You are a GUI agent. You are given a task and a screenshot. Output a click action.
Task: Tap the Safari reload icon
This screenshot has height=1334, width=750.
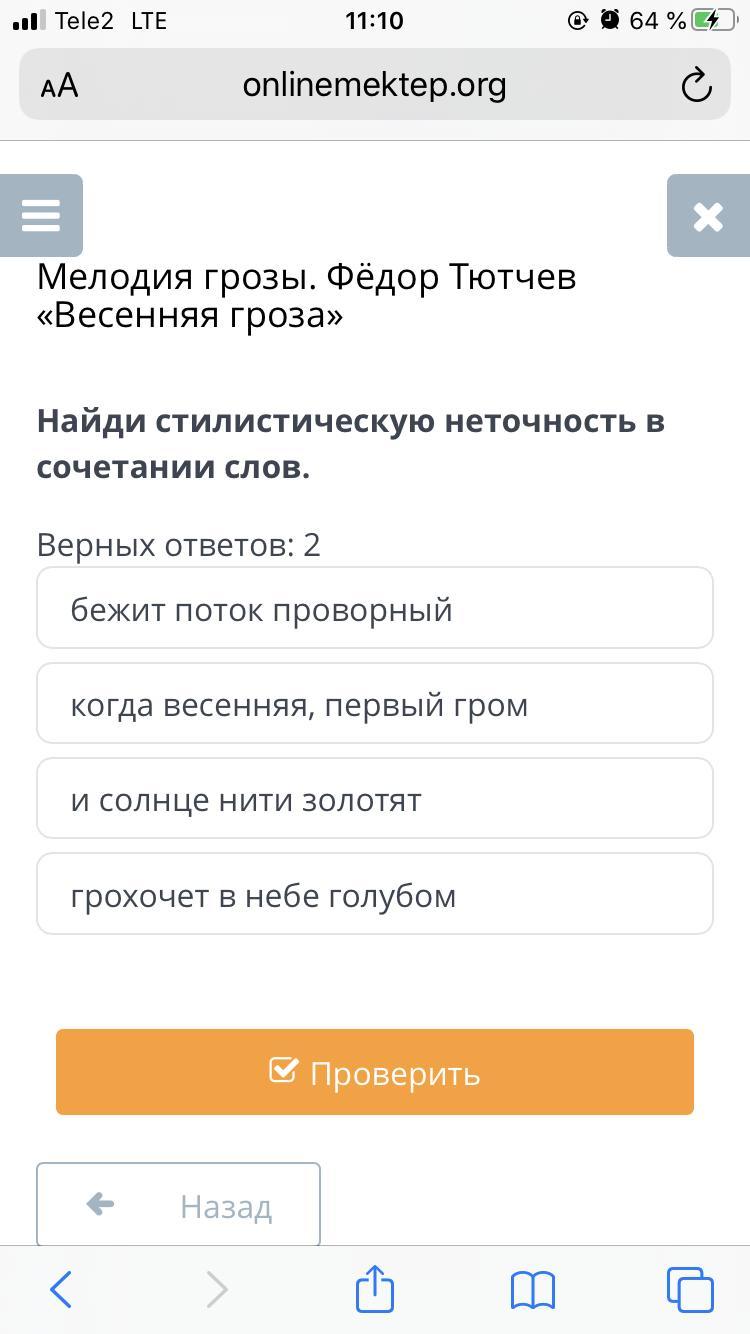[696, 86]
